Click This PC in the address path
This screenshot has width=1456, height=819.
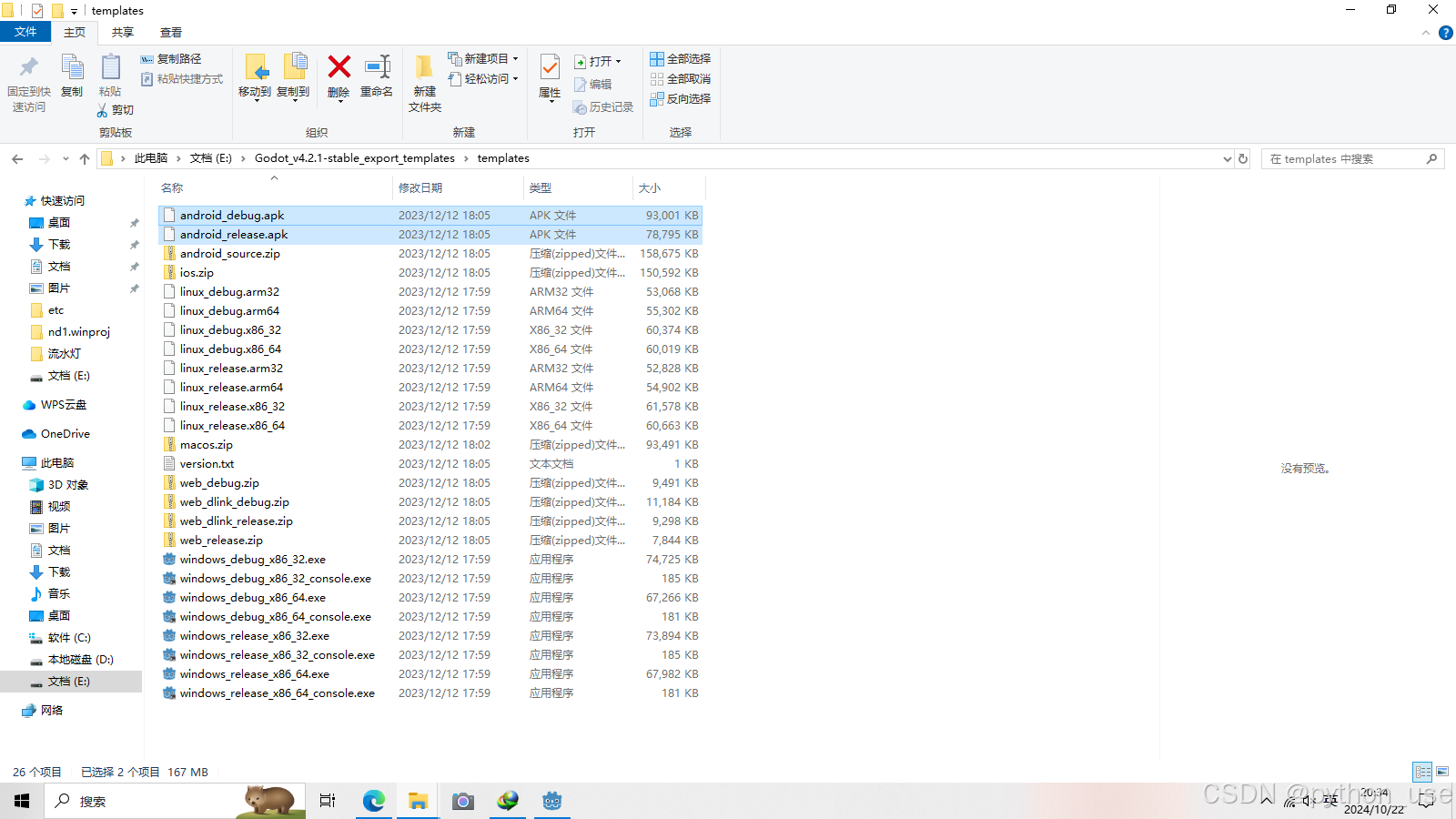(151, 158)
